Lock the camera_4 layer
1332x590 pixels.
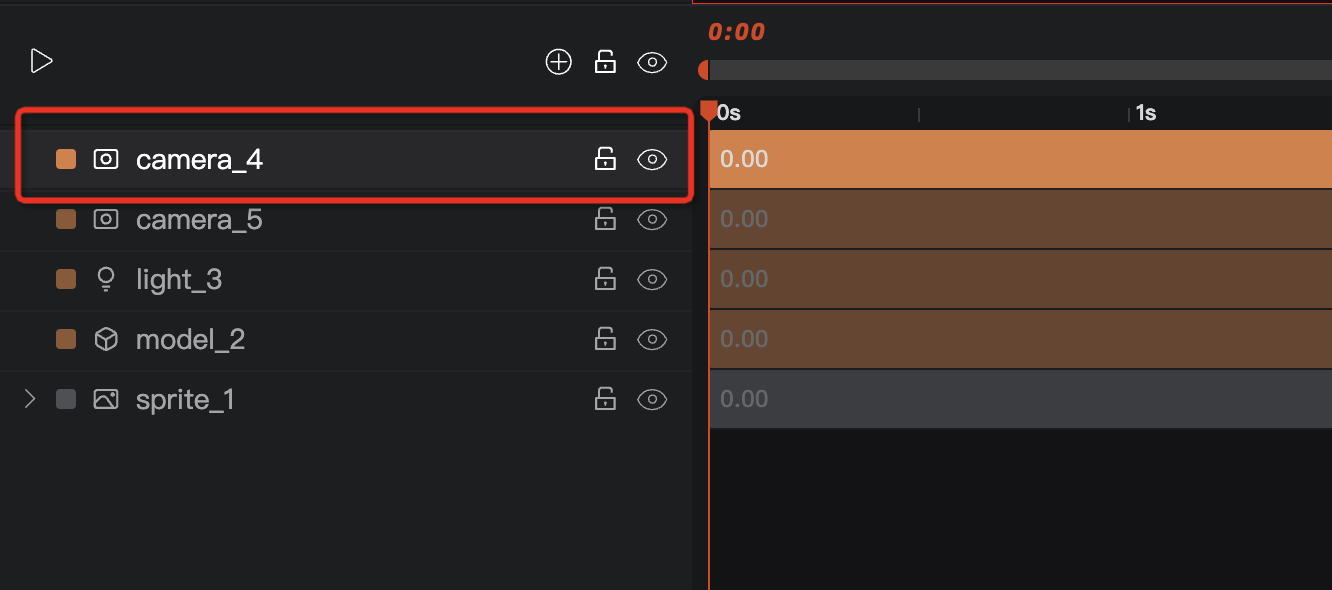(x=605, y=158)
